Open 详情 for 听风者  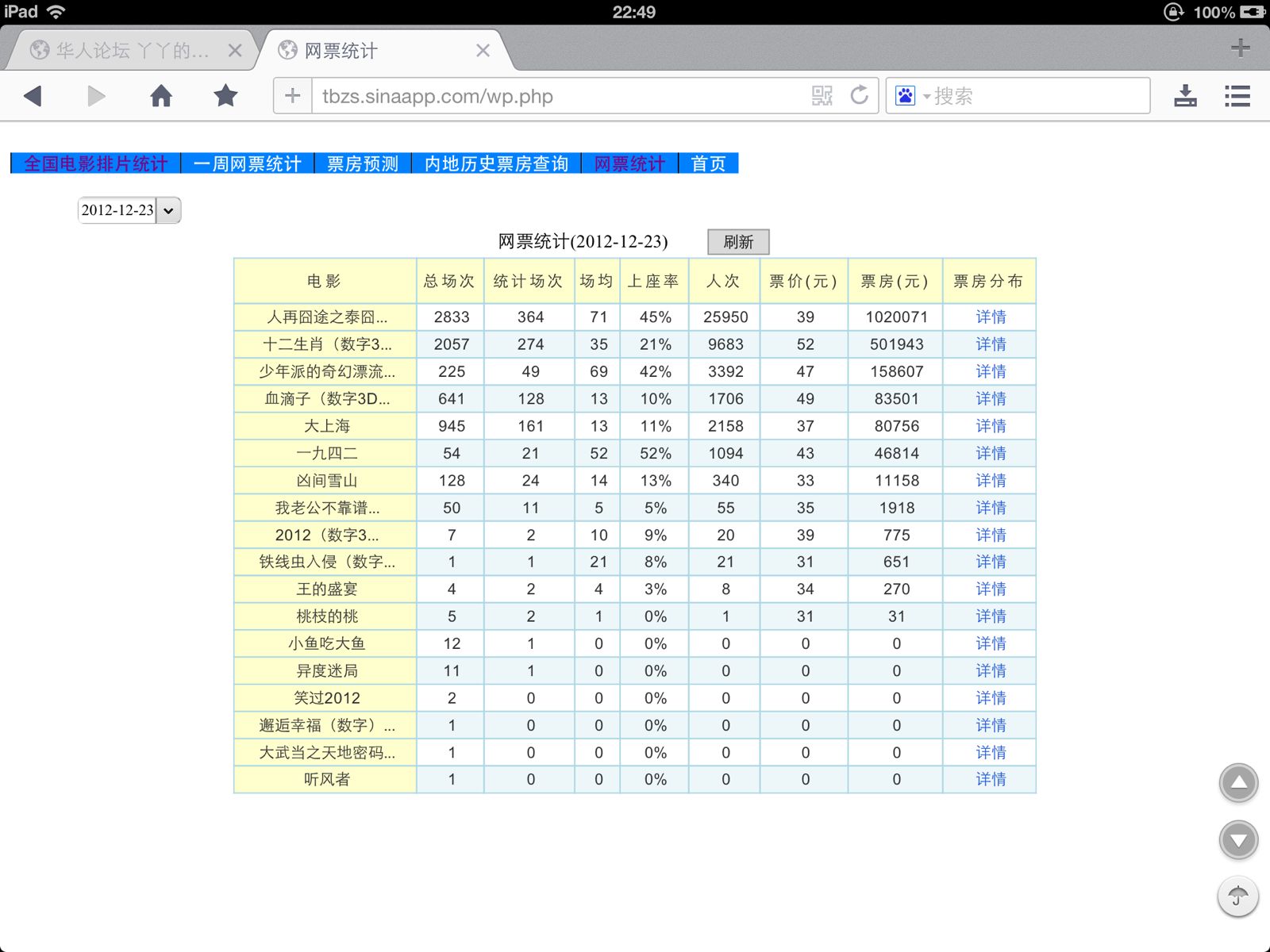point(991,779)
